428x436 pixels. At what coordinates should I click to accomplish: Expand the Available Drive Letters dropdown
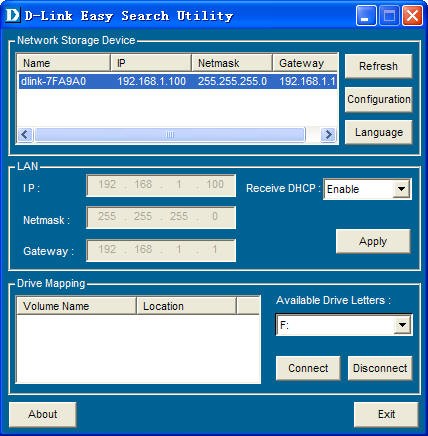point(402,325)
